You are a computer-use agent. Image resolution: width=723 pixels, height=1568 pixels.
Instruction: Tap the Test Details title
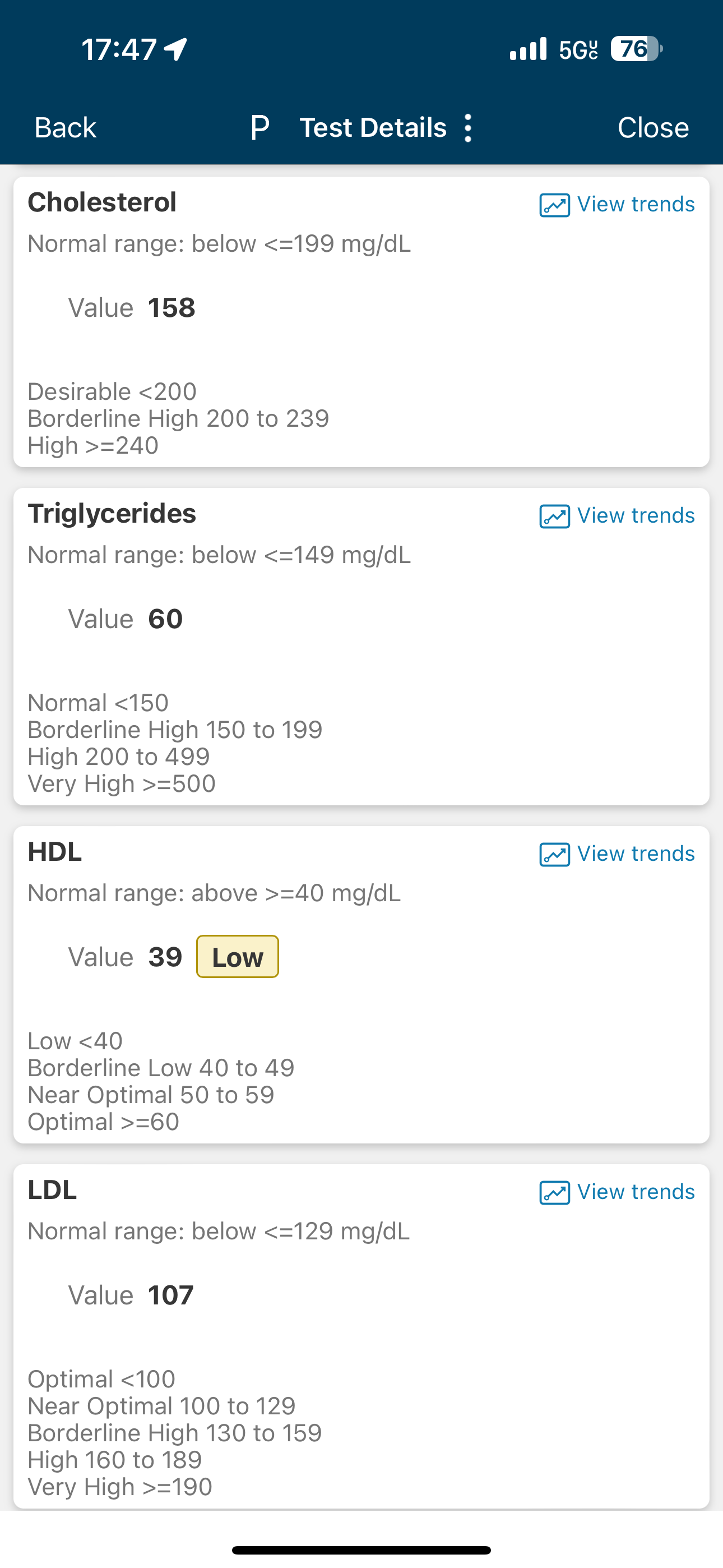click(373, 128)
